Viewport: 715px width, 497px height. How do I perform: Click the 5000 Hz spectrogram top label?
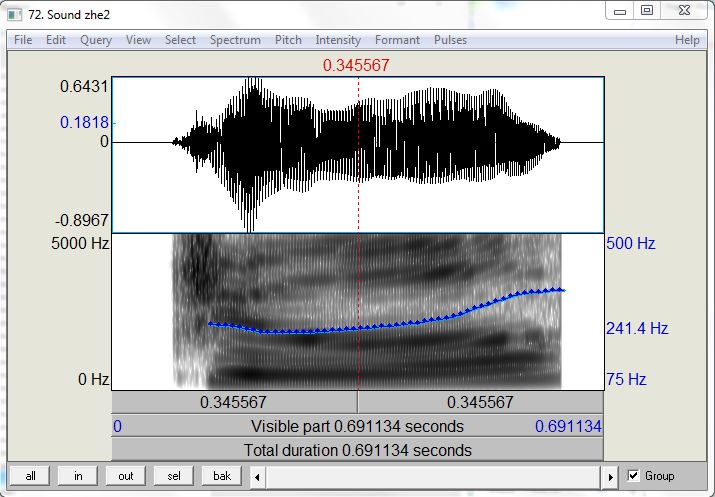click(80, 243)
